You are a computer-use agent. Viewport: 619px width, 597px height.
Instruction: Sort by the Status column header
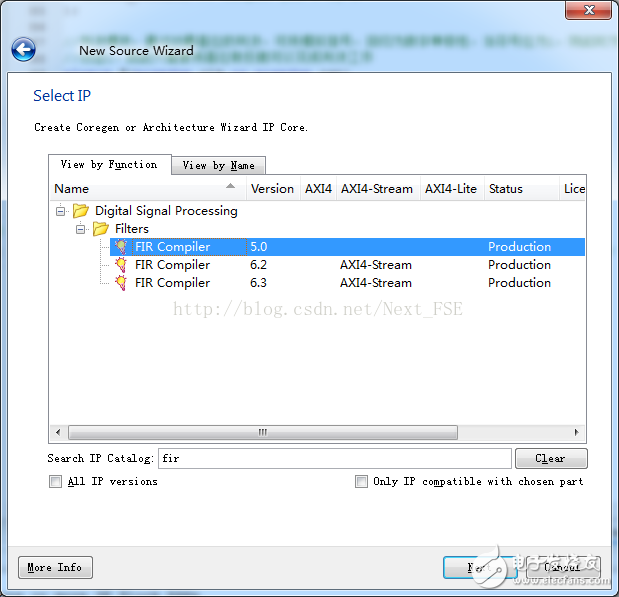tap(521, 189)
